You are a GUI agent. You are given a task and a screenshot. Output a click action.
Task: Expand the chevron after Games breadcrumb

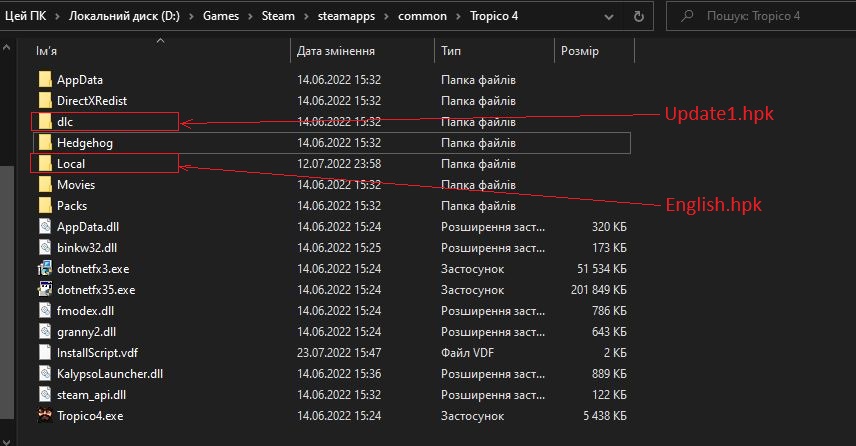[x=250, y=16]
